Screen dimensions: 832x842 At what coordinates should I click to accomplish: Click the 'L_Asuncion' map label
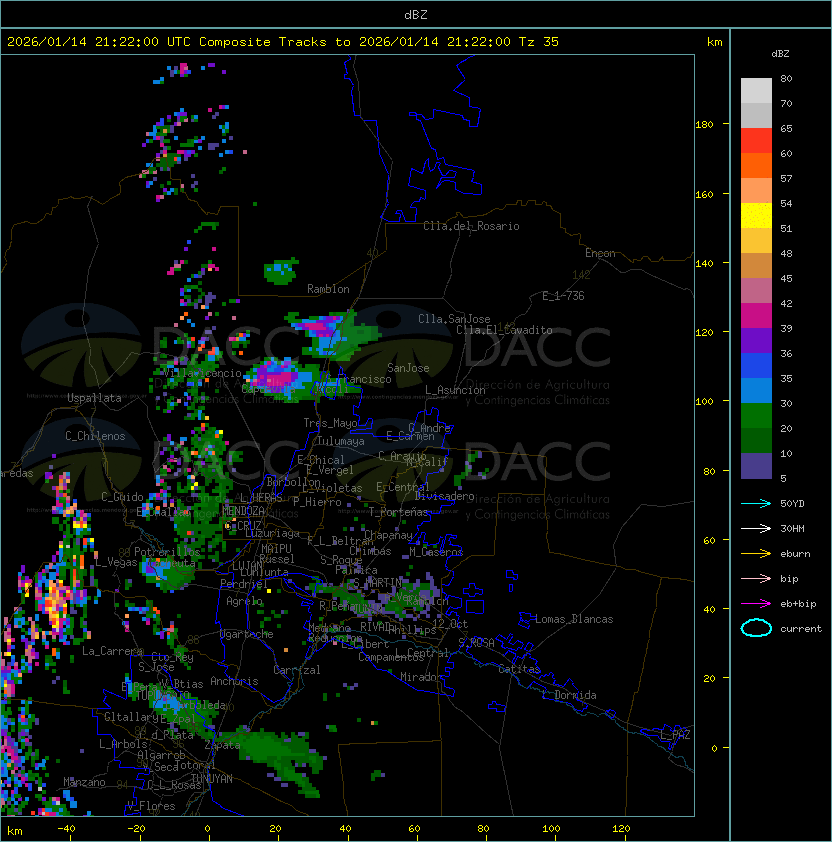coord(455,390)
